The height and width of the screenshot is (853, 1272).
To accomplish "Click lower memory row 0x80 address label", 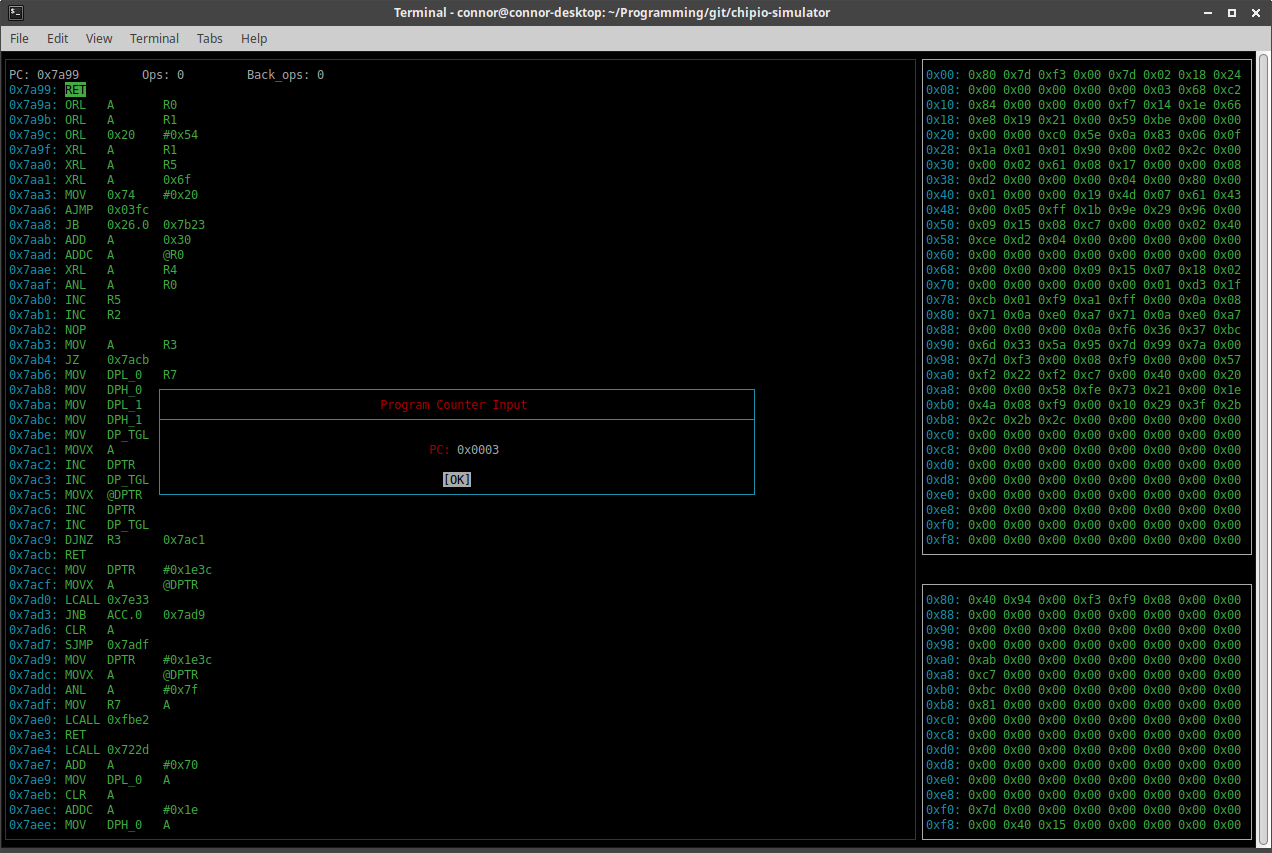I will point(943,600).
